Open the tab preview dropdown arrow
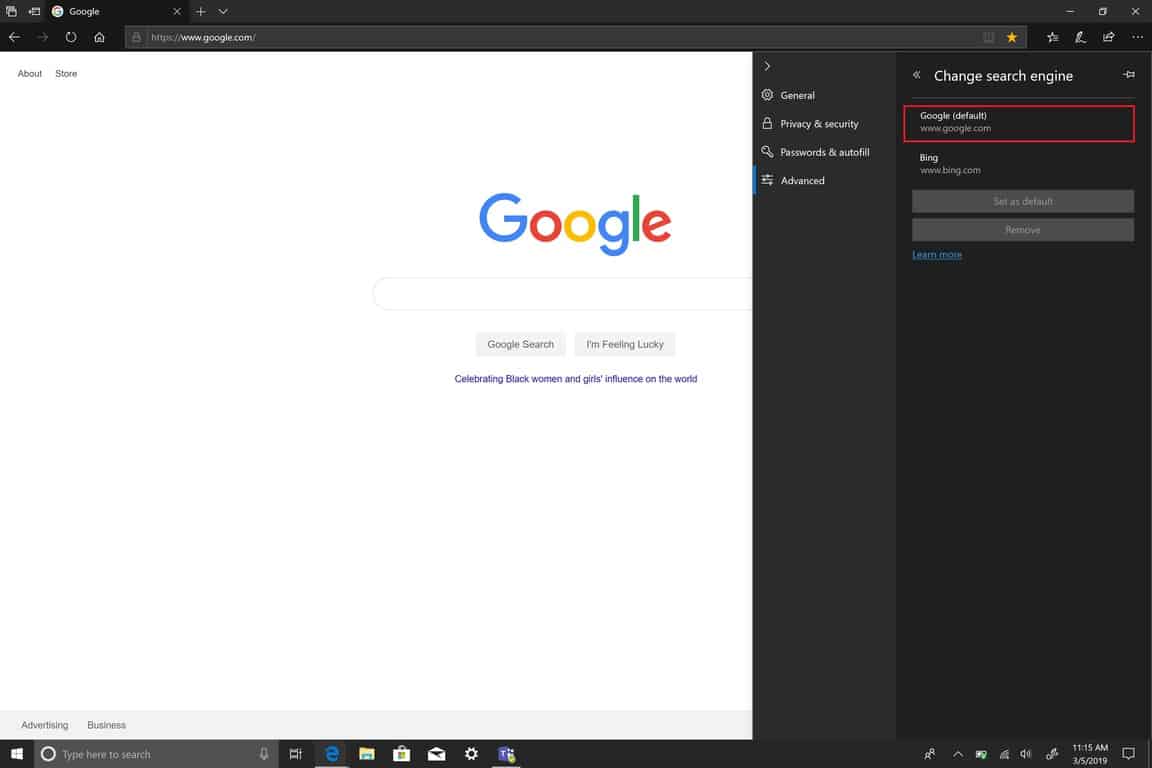Image resolution: width=1152 pixels, height=768 pixels. coord(223,11)
